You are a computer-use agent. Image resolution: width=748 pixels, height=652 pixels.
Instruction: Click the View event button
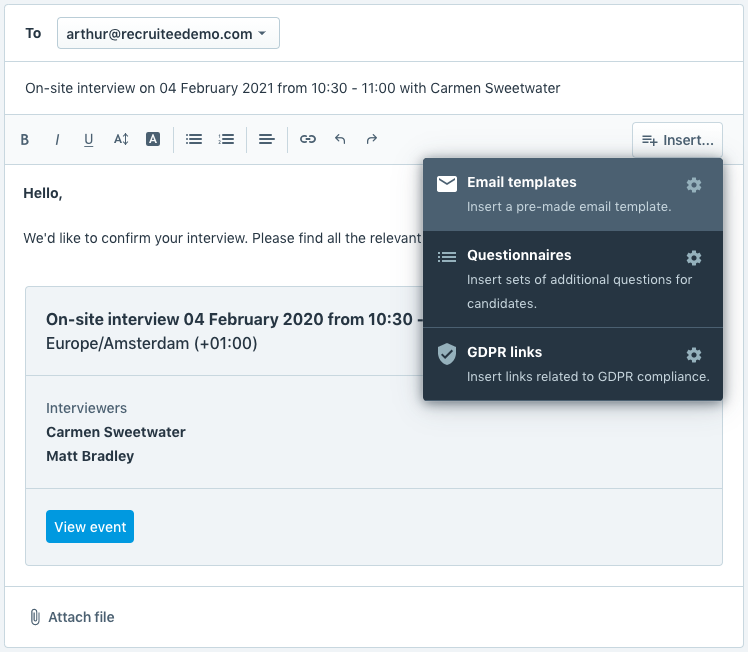pos(90,527)
